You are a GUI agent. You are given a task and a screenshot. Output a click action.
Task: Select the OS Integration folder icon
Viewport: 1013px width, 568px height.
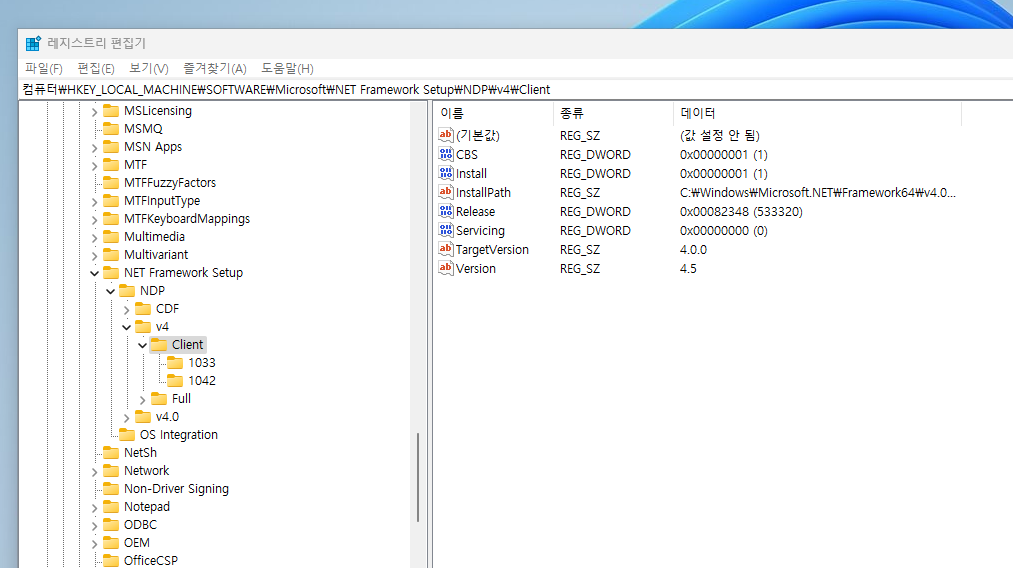[127, 435]
